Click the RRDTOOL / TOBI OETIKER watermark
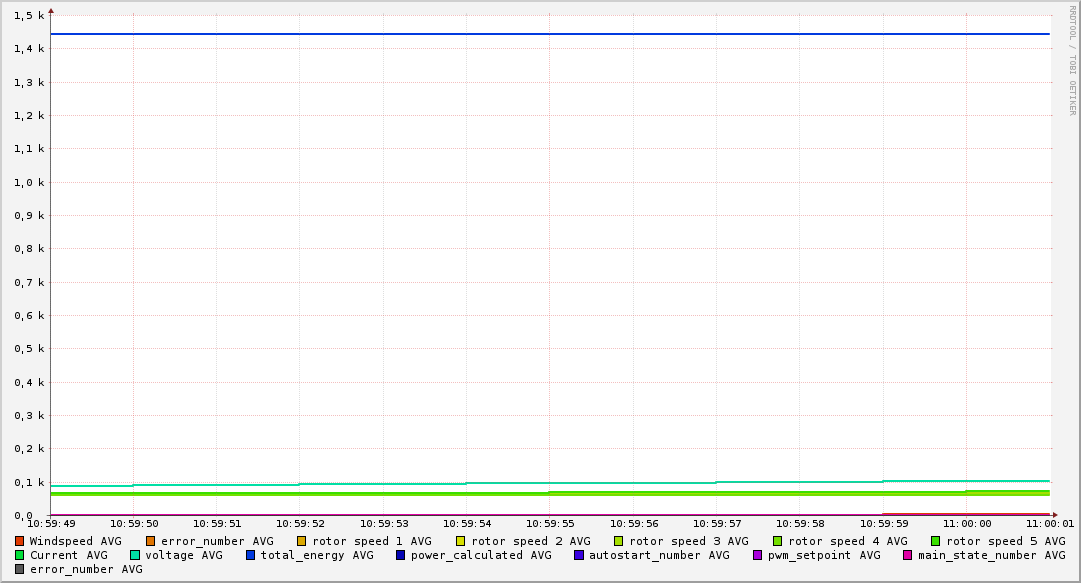1081x583 pixels. (x=1072, y=60)
